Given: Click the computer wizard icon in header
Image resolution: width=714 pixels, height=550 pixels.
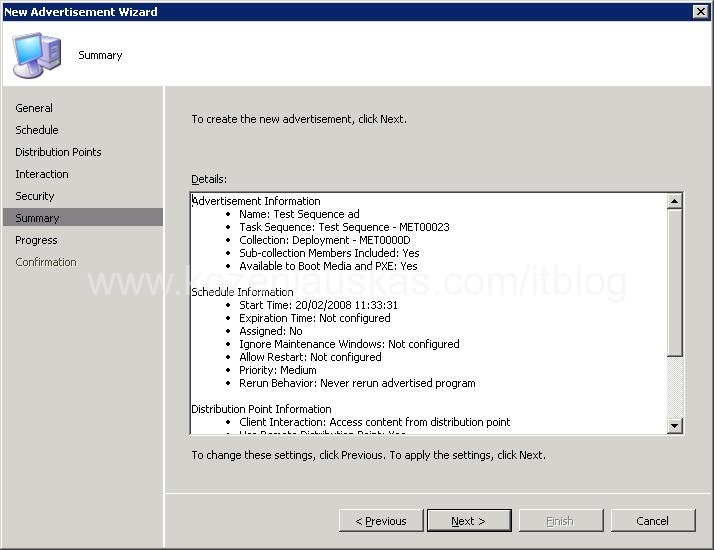Looking at the screenshot, I should (x=36, y=54).
